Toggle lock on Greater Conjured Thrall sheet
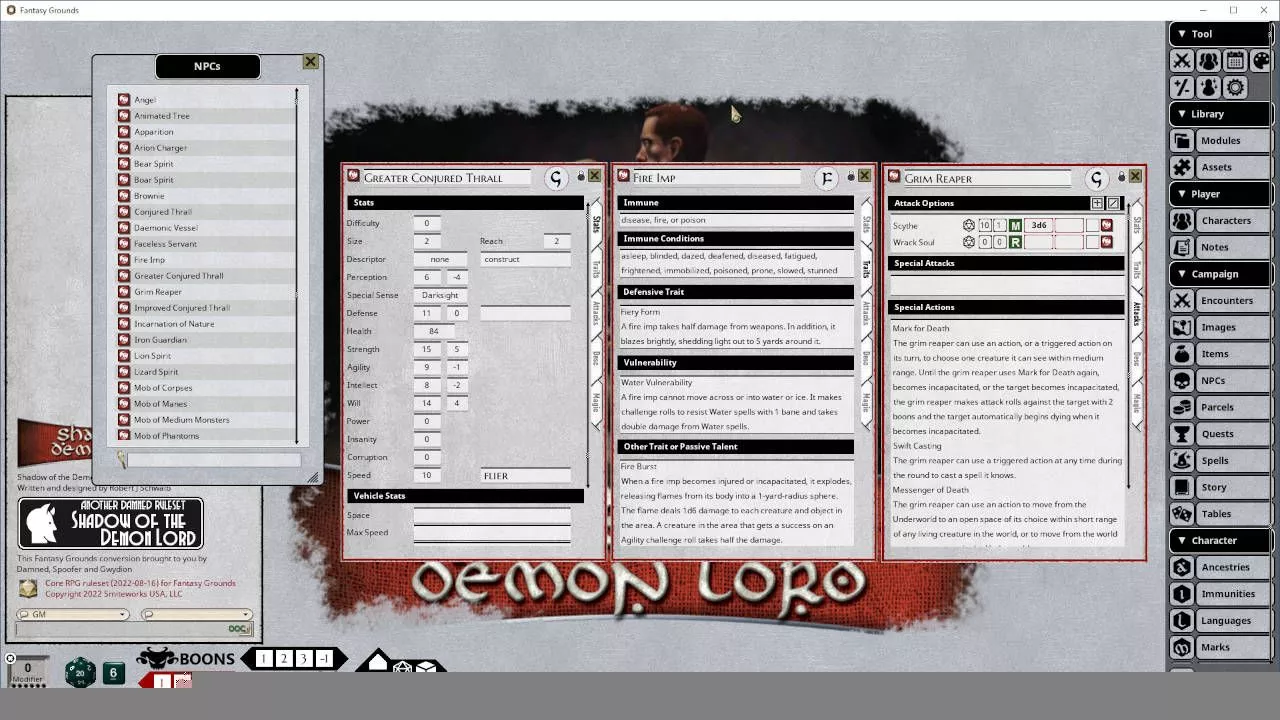 pyautogui.click(x=581, y=177)
